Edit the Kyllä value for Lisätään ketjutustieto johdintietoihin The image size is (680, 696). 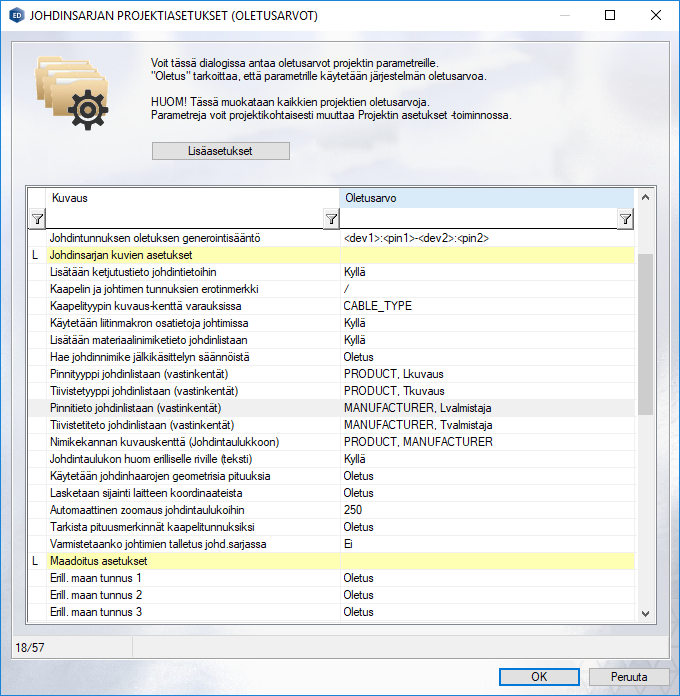[x=486, y=273]
